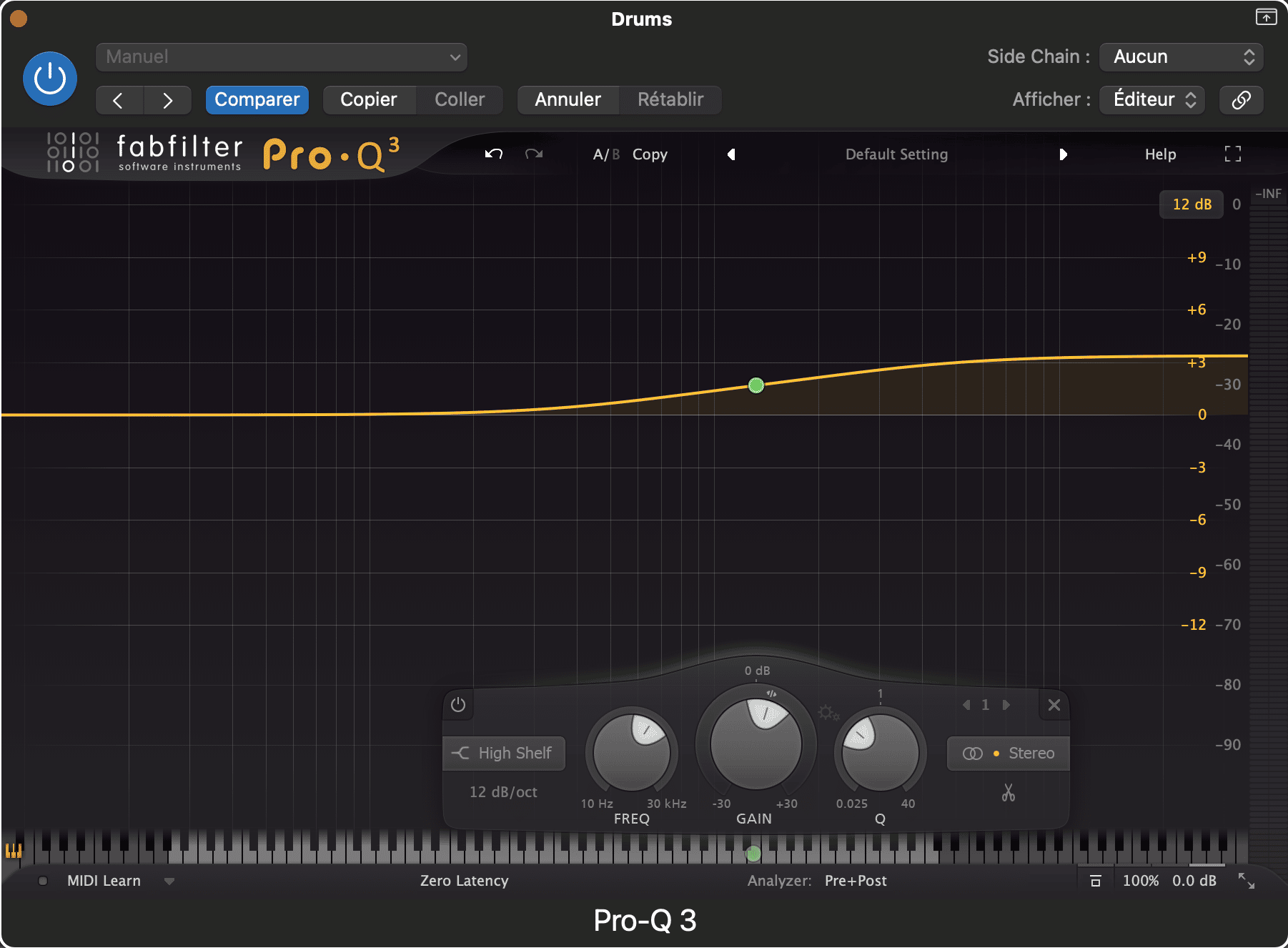Click the Q knob

881,752
